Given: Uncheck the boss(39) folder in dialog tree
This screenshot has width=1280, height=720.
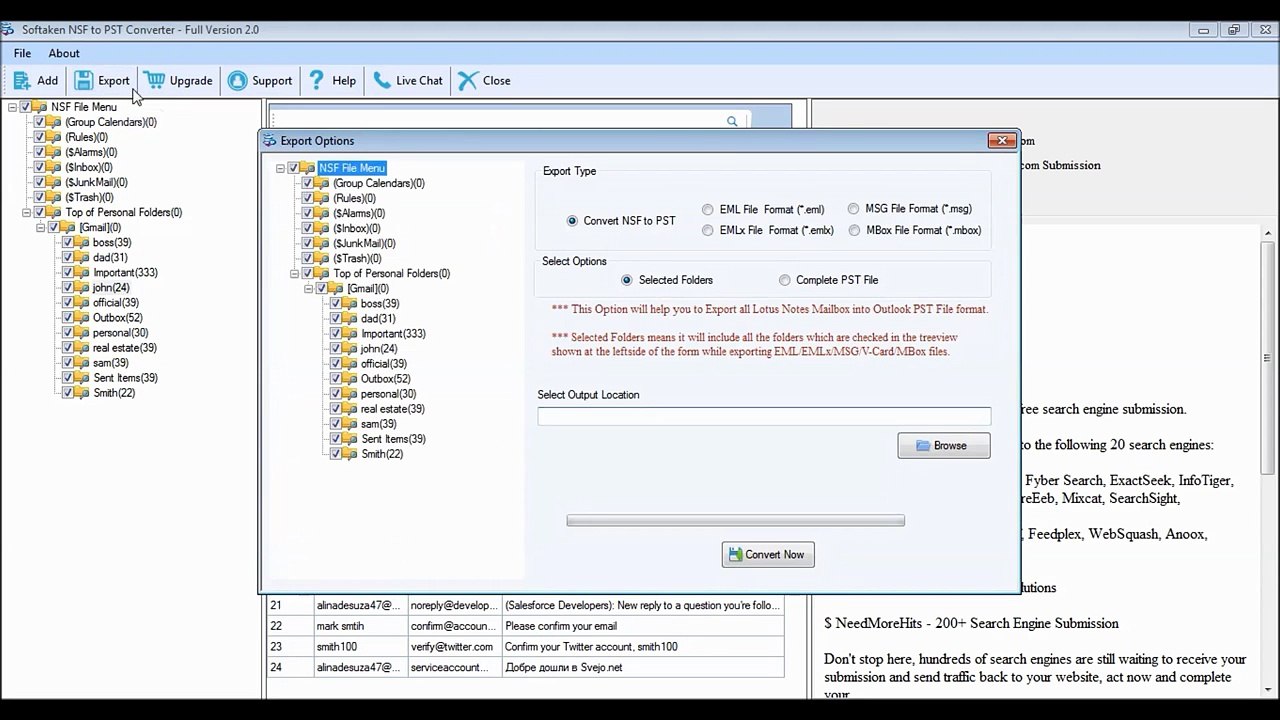Looking at the screenshot, I should click(x=335, y=304).
